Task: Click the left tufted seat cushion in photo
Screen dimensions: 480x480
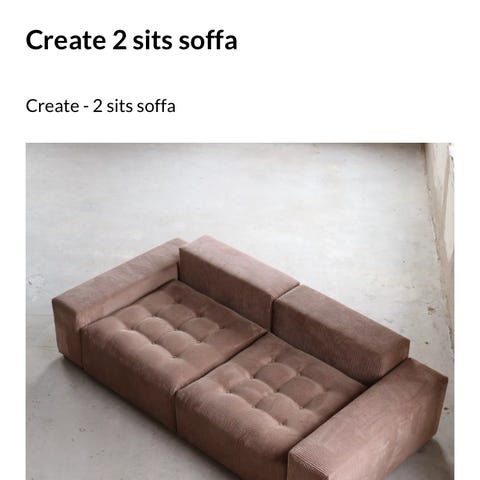Action: pos(177,328)
